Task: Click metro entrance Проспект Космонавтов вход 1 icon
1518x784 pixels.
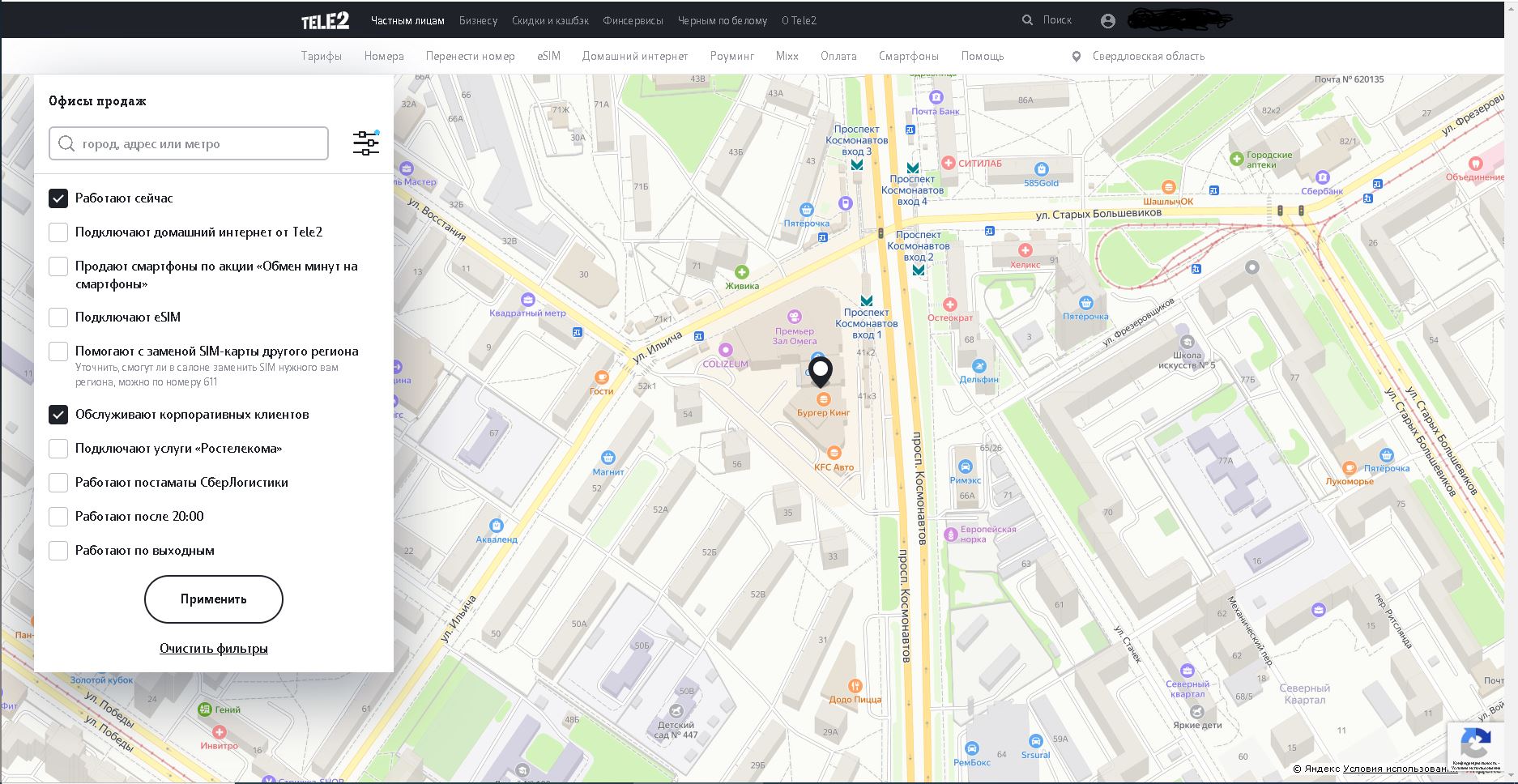Action: pyautogui.click(x=866, y=300)
